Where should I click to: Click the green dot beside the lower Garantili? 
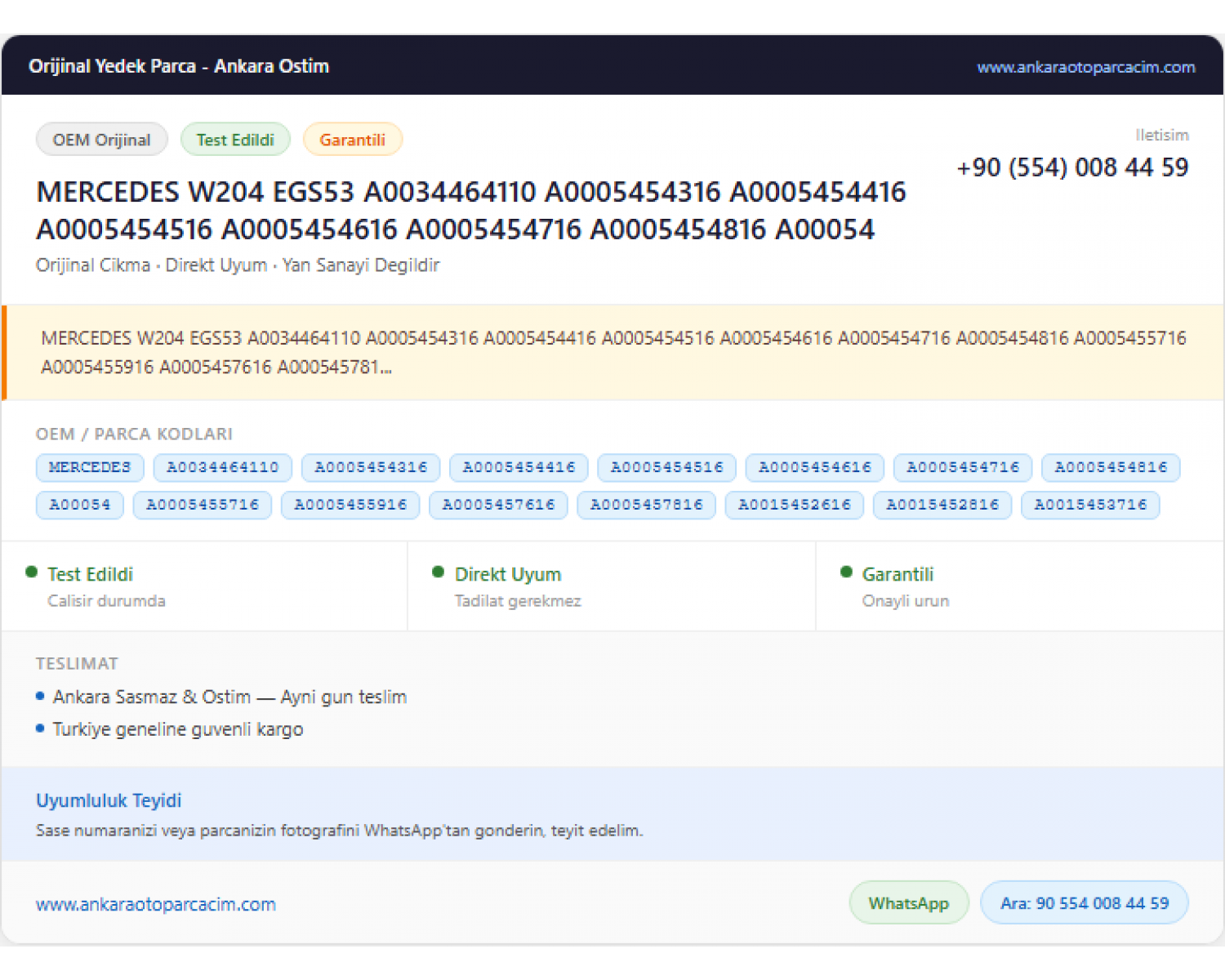(846, 572)
